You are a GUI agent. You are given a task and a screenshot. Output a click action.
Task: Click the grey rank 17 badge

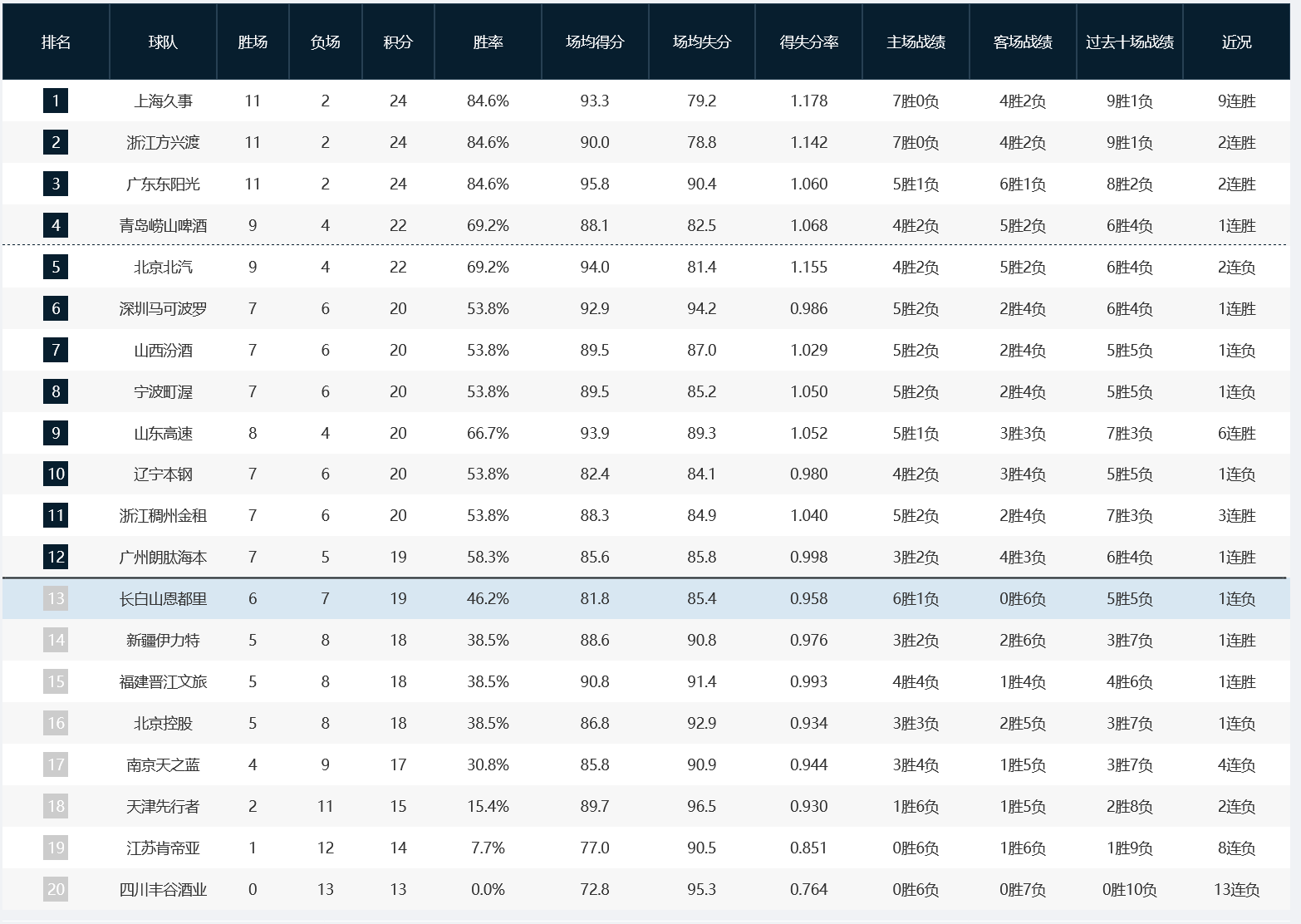click(56, 764)
